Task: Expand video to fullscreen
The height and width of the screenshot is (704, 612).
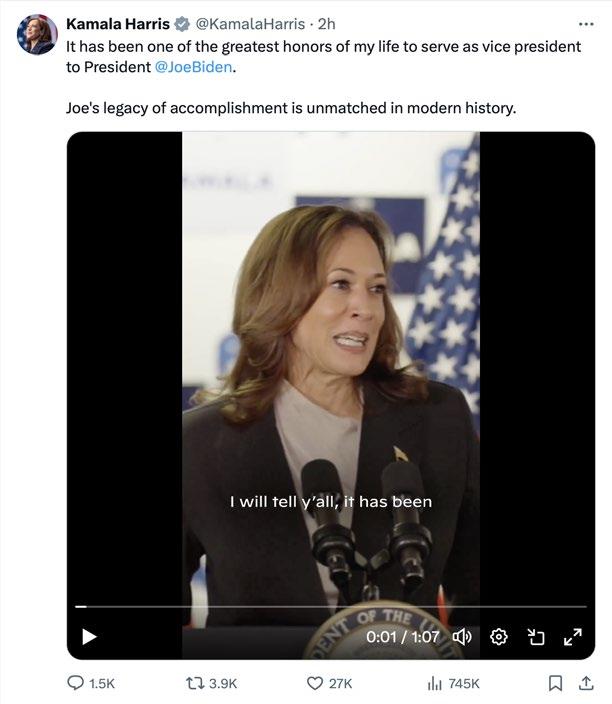Action: [572, 636]
